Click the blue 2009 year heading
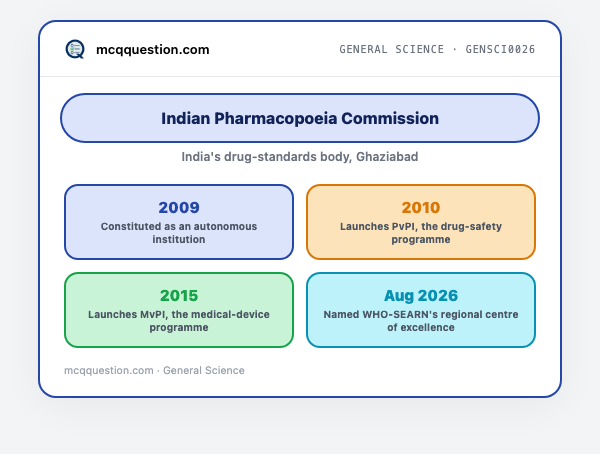This screenshot has height=454, width=600. [x=179, y=207]
